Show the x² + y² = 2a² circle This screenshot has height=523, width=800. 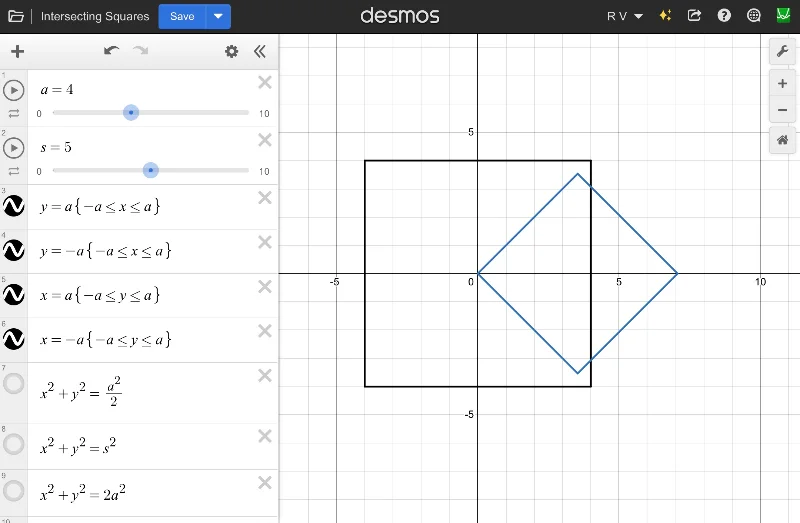14,490
